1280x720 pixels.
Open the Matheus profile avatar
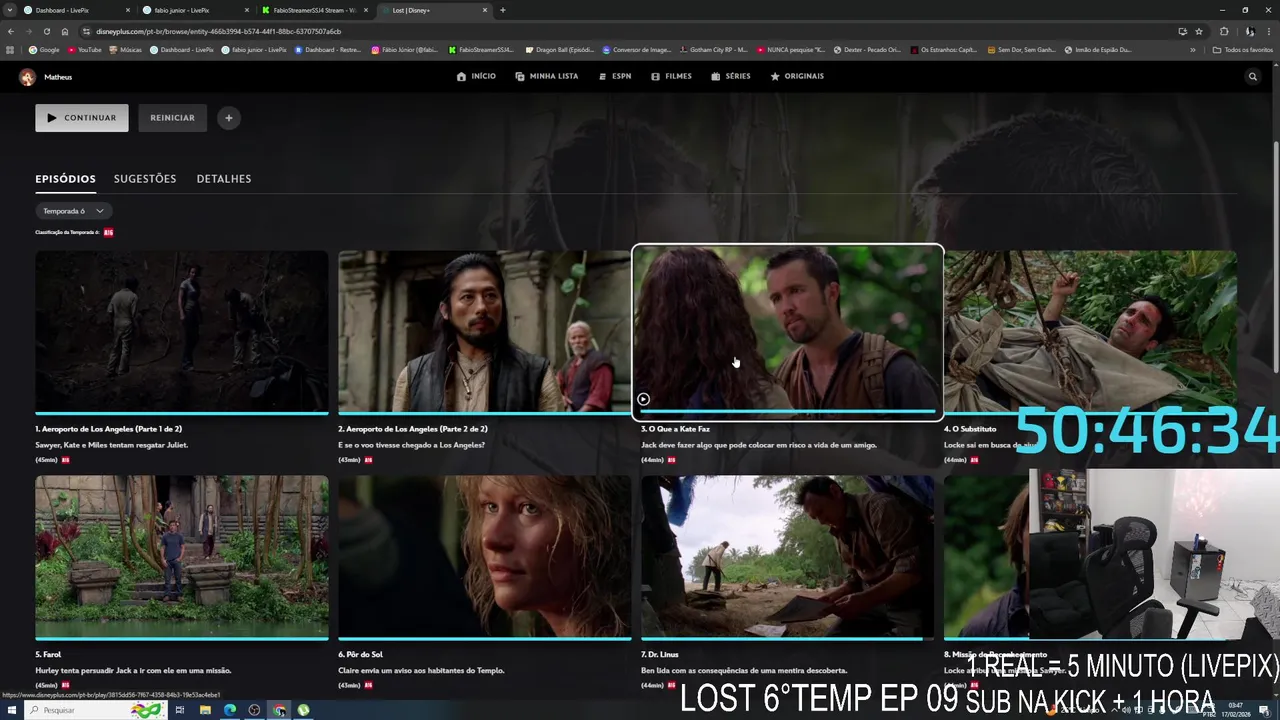[x=27, y=77]
